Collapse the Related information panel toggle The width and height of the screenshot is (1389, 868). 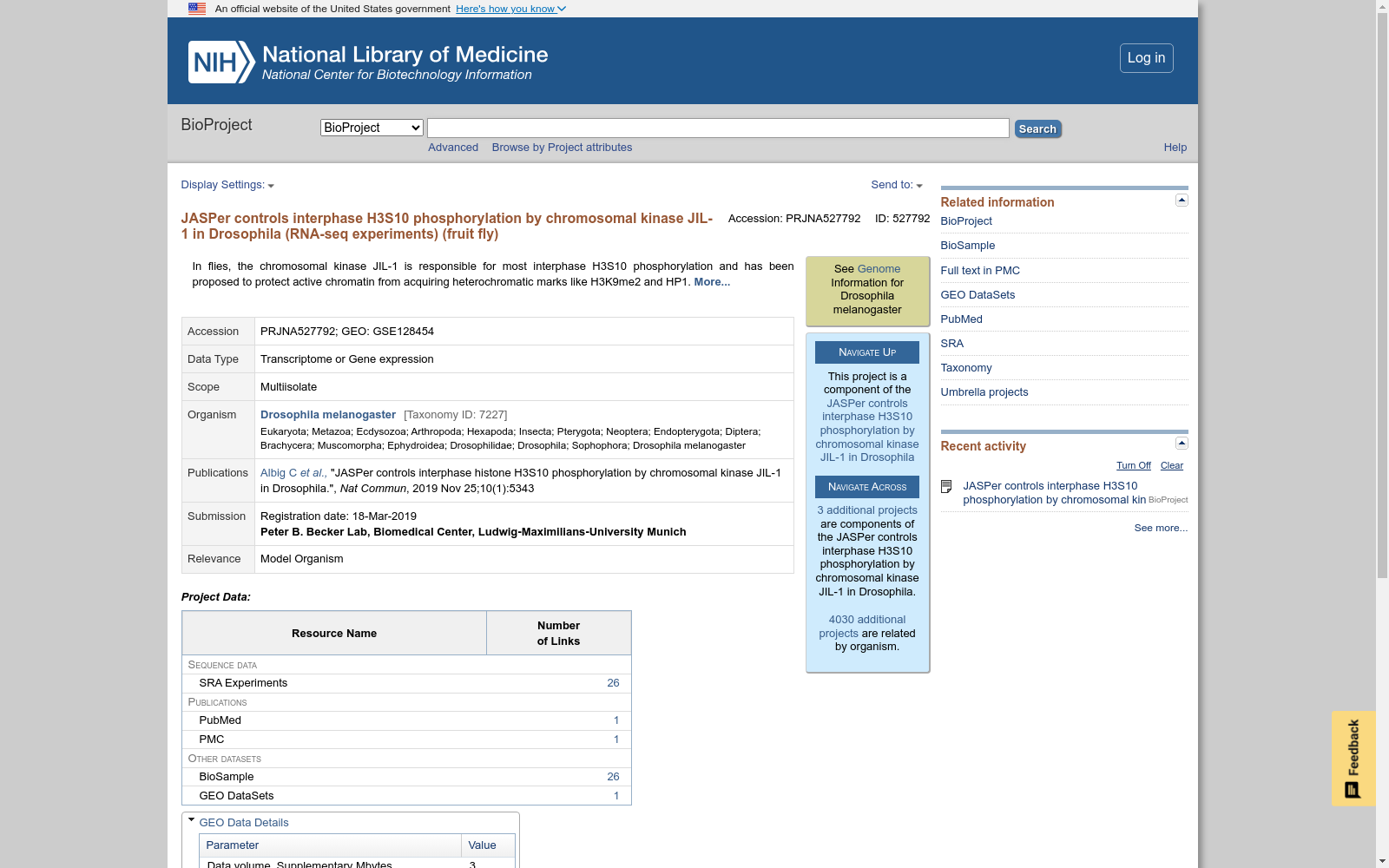(1182, 201)
